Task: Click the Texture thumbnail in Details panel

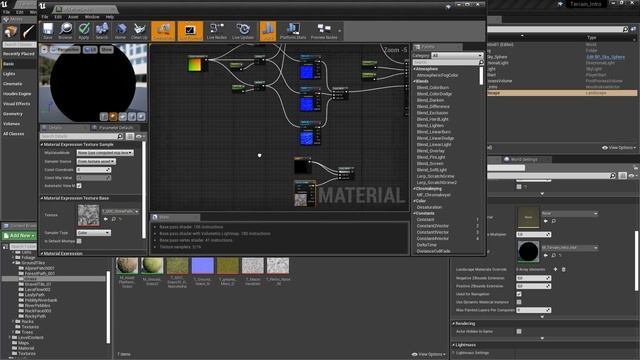Action: click(x=88, y=215)
